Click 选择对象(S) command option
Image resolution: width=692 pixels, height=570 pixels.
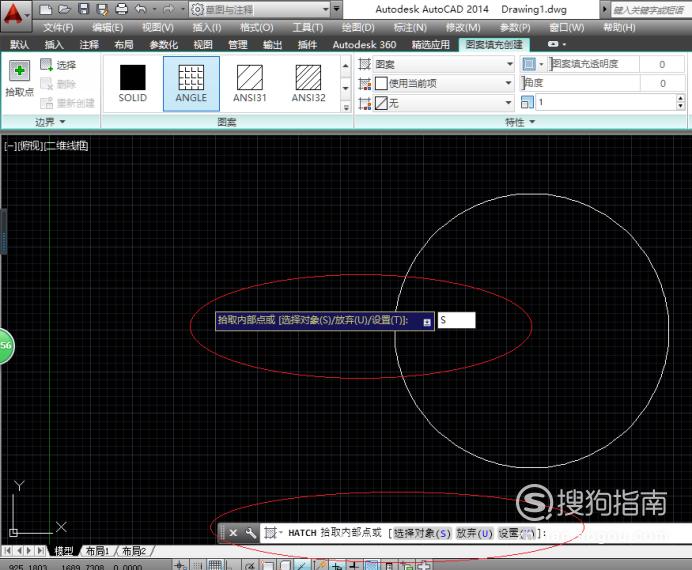tap(422, 533)
